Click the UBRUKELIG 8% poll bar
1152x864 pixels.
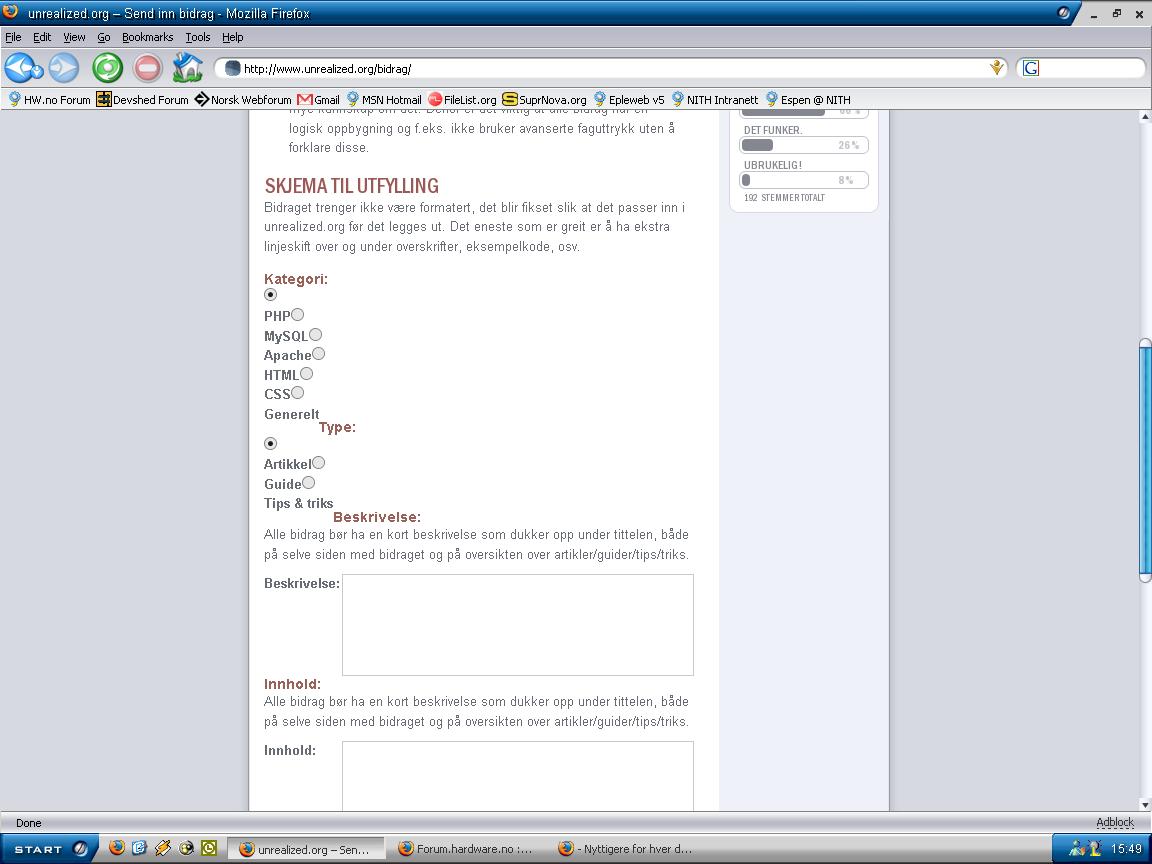pos(804,180)
